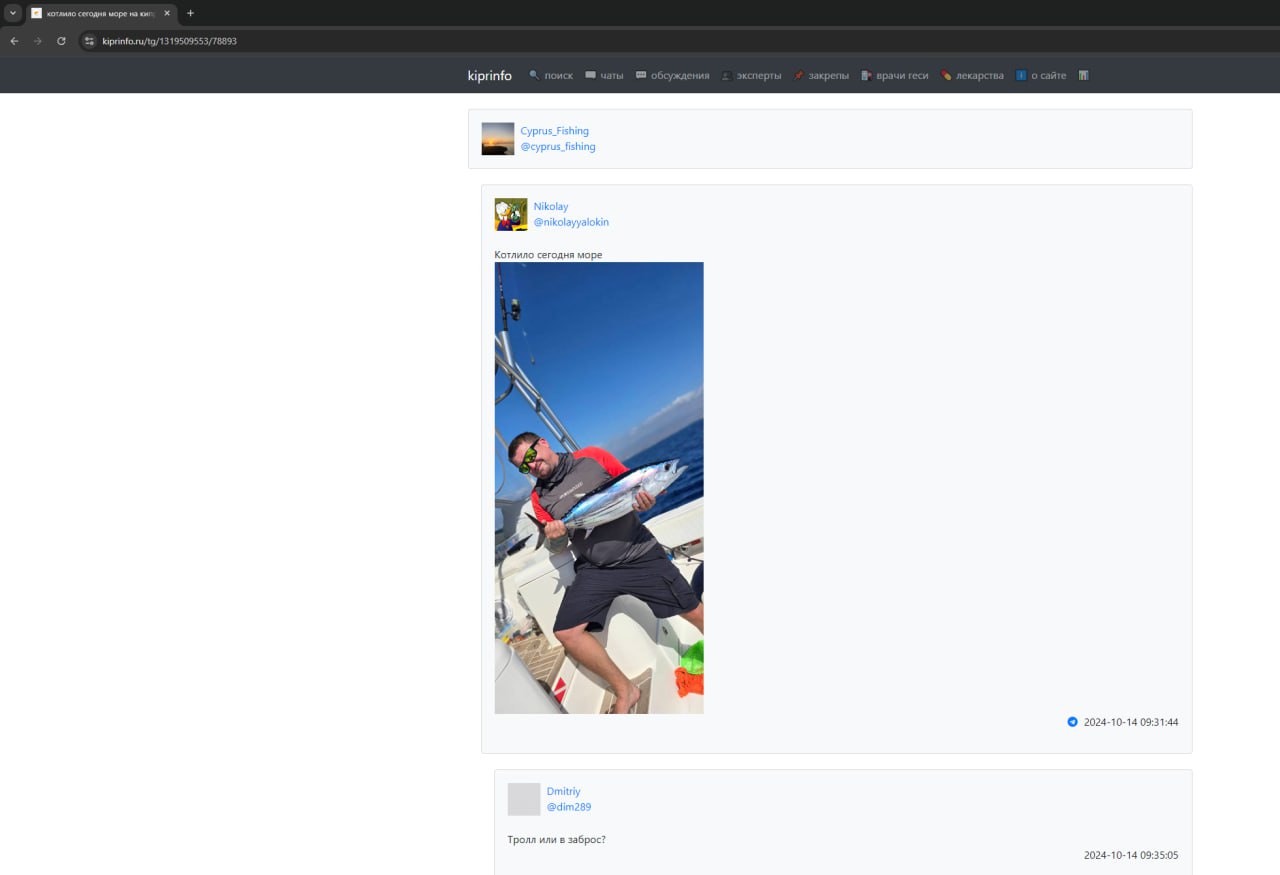
Task: Click the browser back arrow
Action: tap(14, 41)
